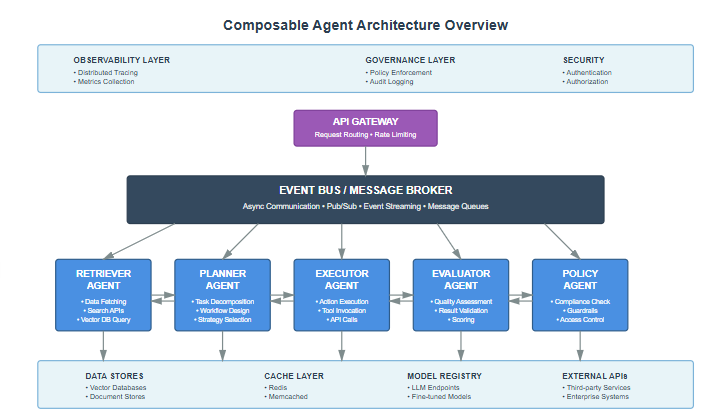The height and width of the screenshot is (416, 713).
Task: Click the Executor Agent box
Action: coord(342,294)
